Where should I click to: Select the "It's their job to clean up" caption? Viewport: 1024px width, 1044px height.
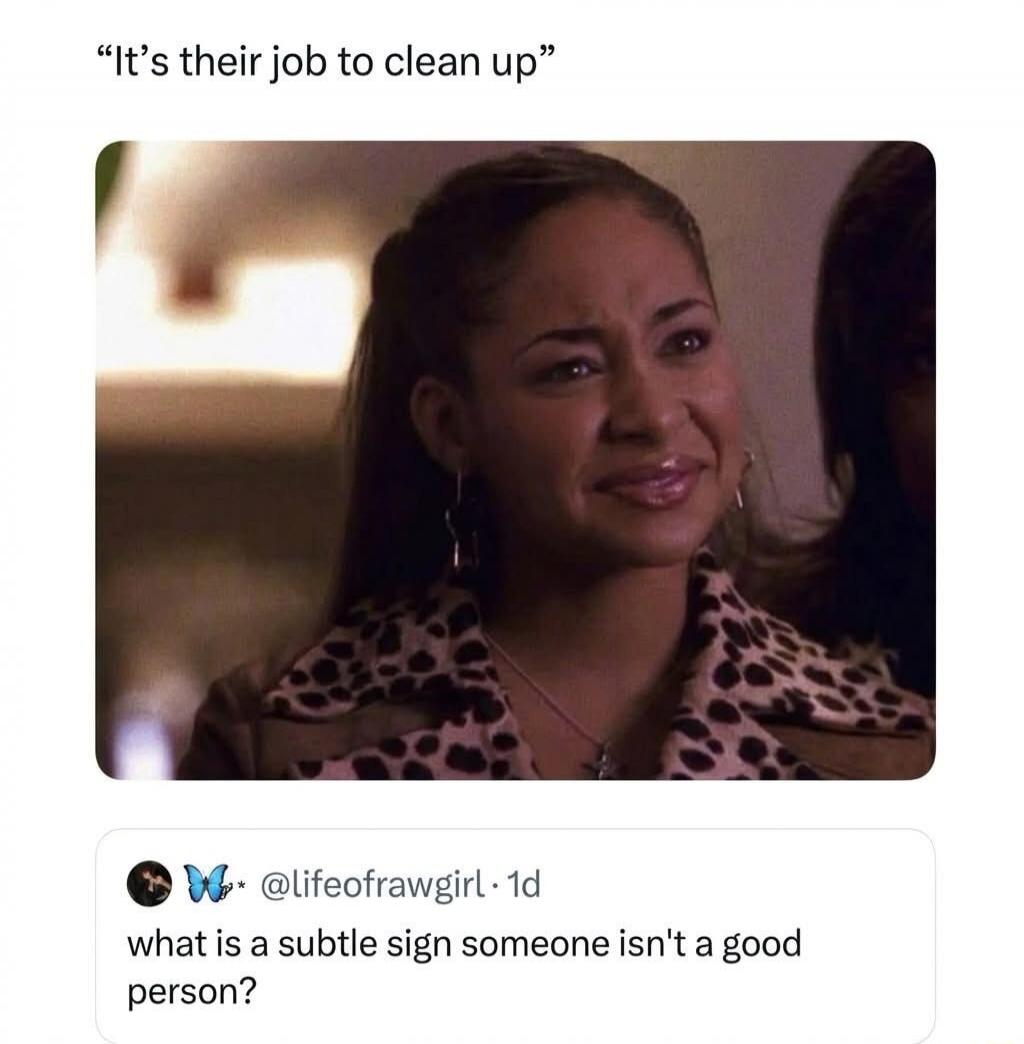326,65
